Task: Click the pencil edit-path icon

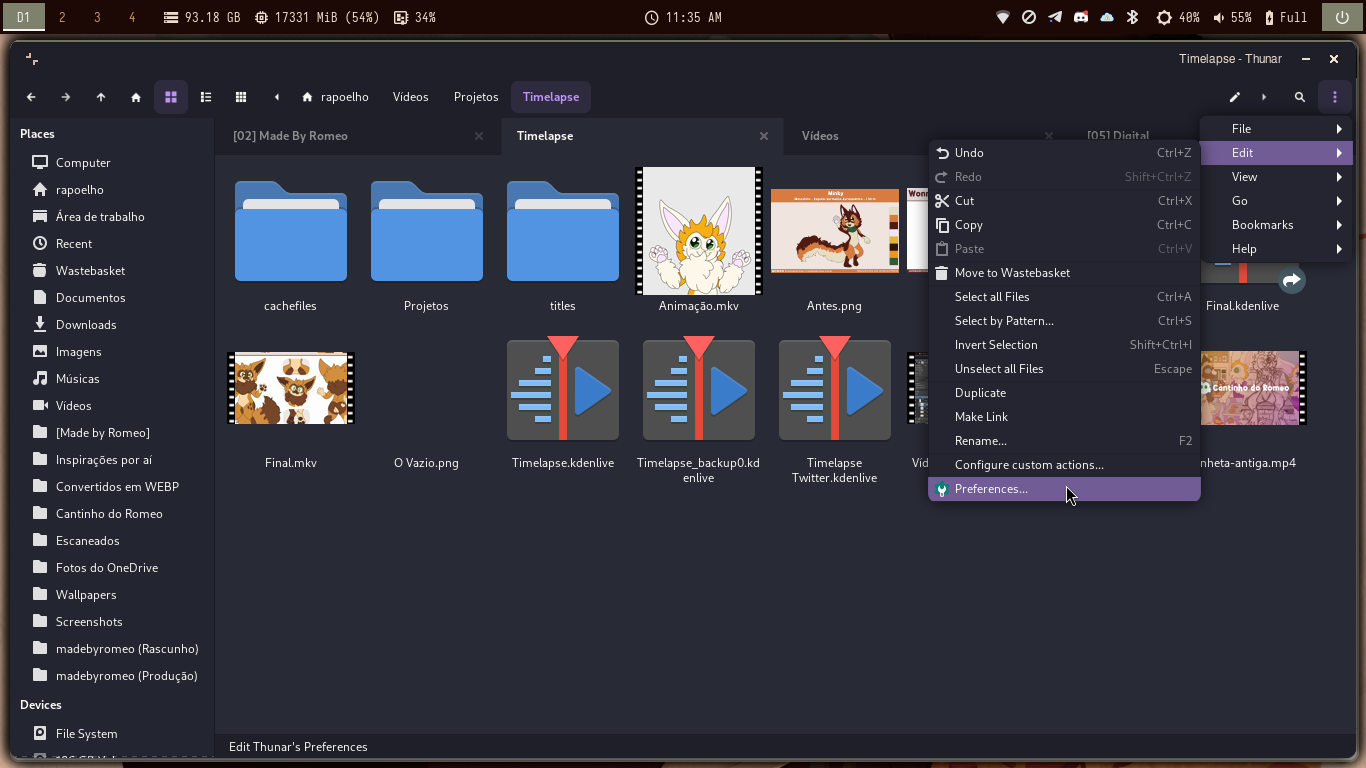Action: point(1235,97)
